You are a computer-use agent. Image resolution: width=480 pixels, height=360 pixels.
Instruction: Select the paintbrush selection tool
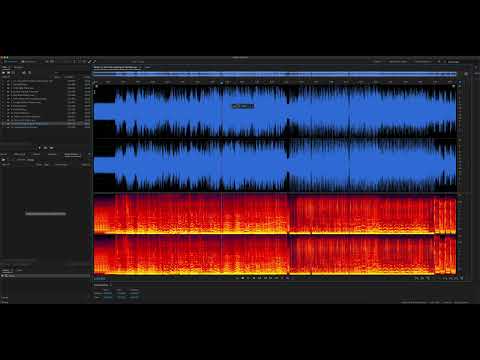click(x=90, y=62)
